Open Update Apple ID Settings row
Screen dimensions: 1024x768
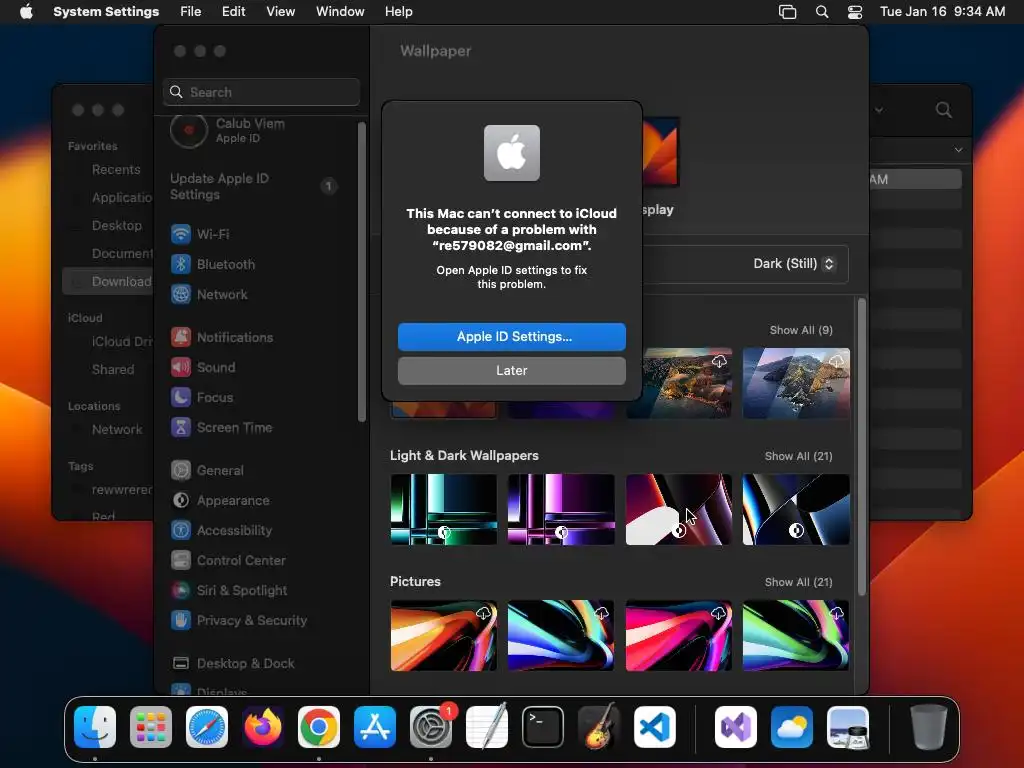(x=255, y=186)
